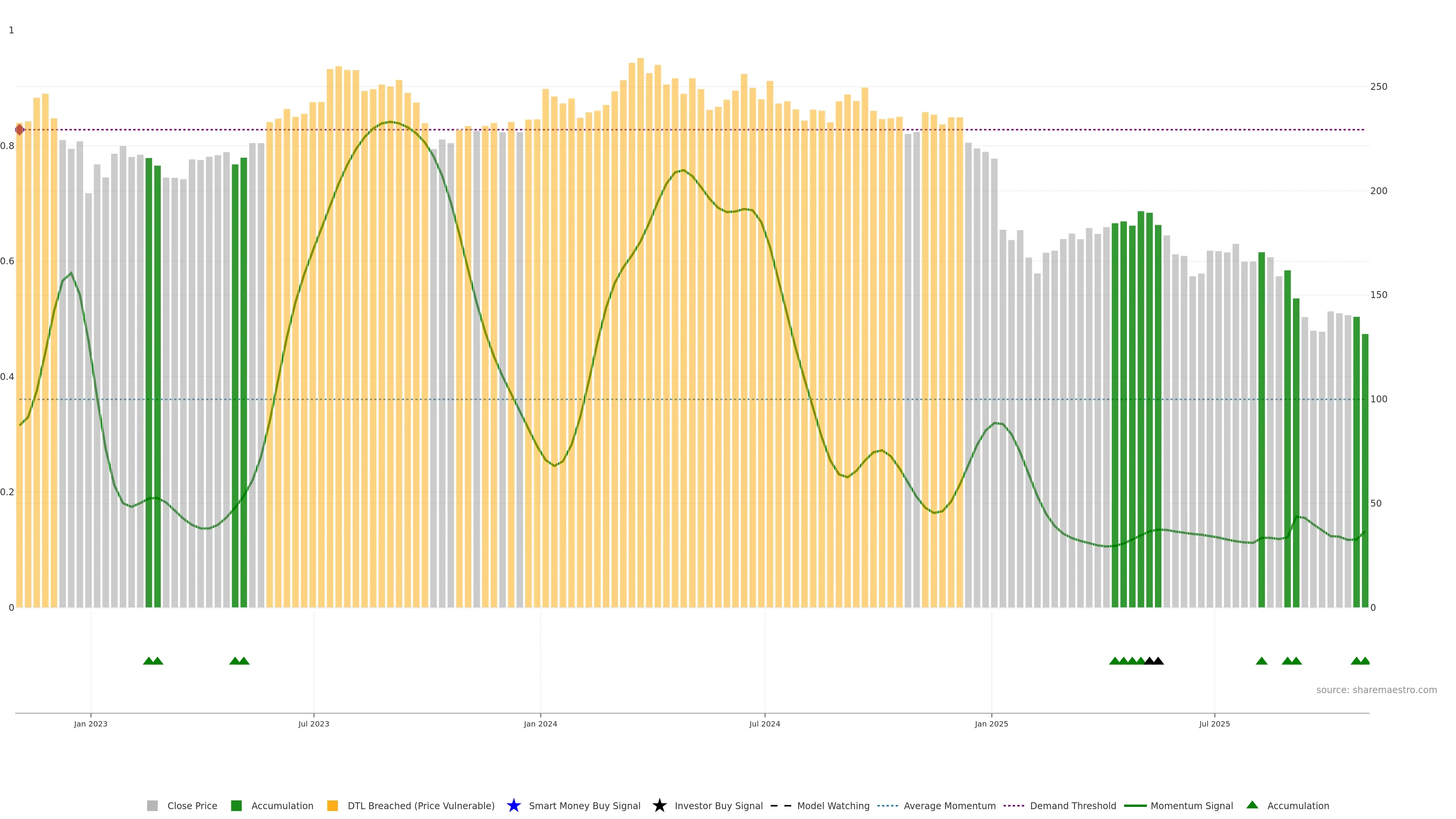
Task: Click the orange DTL Breached color swatch
Action: point(333,805)
